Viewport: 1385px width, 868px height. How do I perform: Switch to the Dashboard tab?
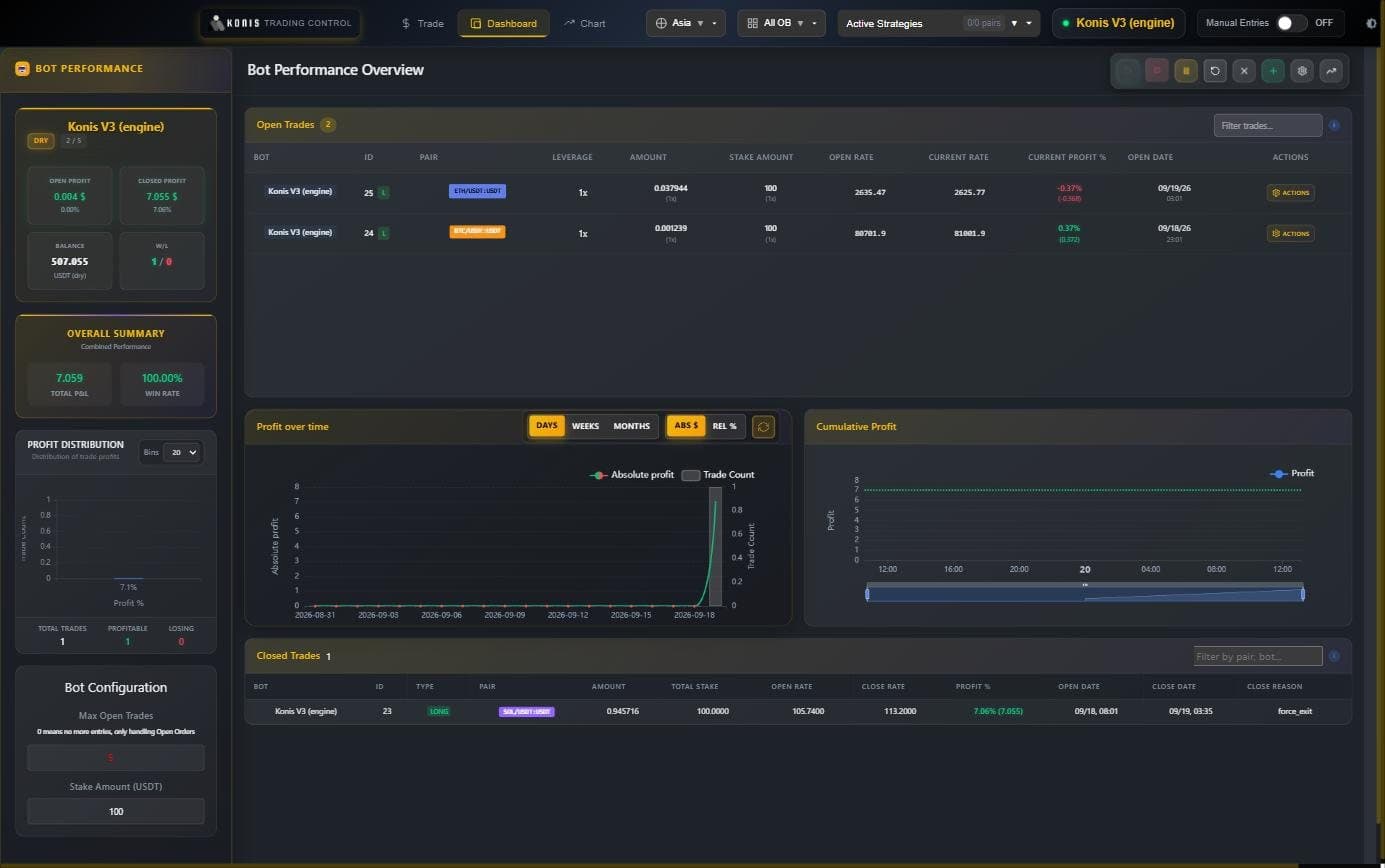point(504,23)
